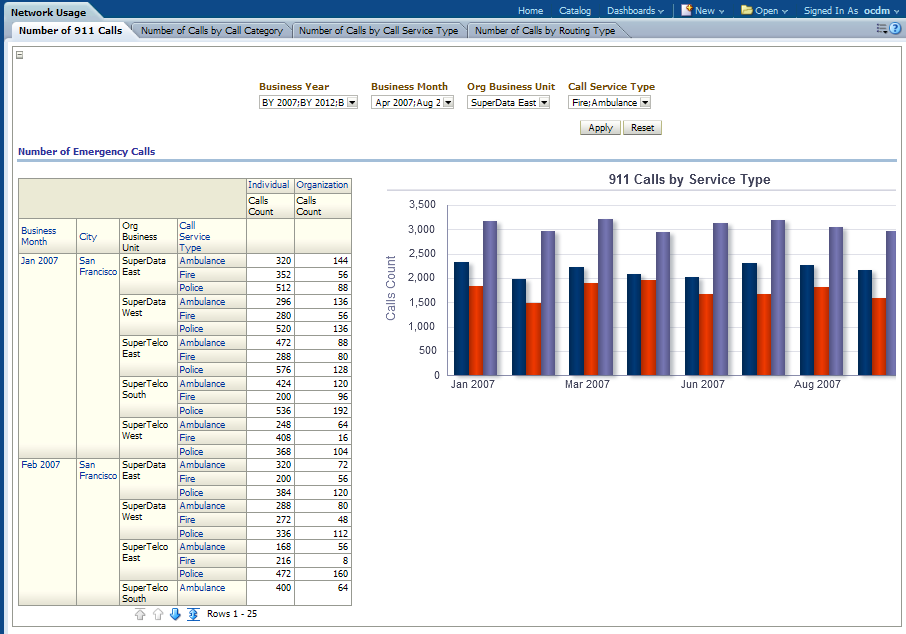Display maximum rows per page icon

coord(193,614)
